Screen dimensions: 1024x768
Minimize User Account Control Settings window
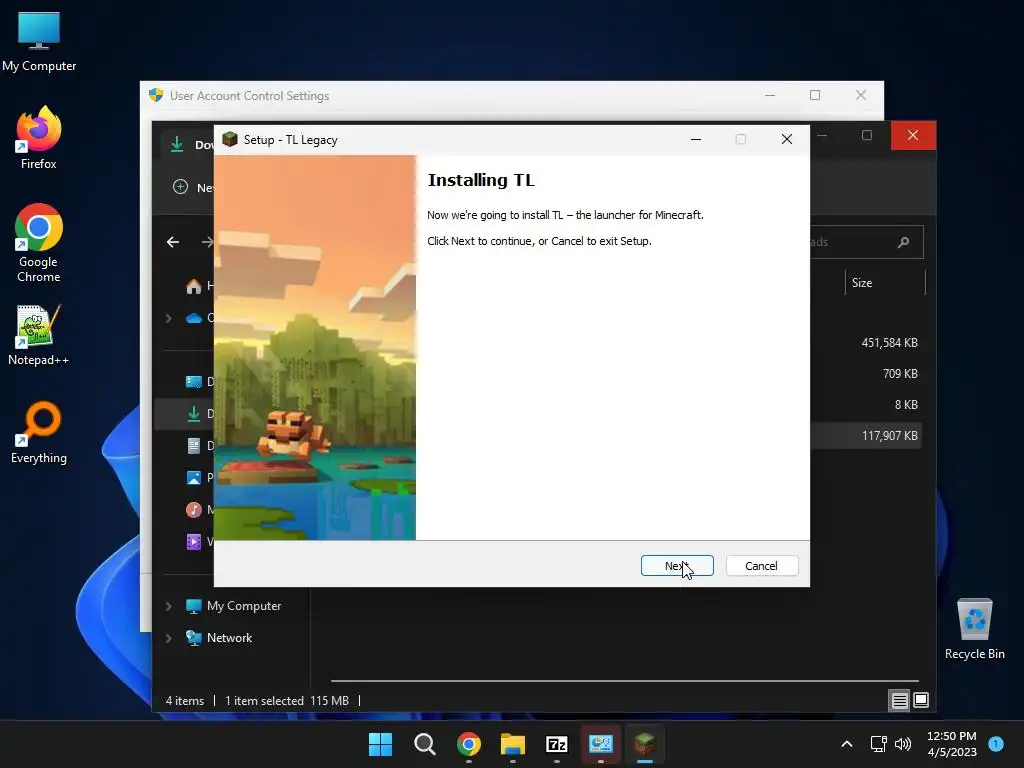click(x=770, y=95)
